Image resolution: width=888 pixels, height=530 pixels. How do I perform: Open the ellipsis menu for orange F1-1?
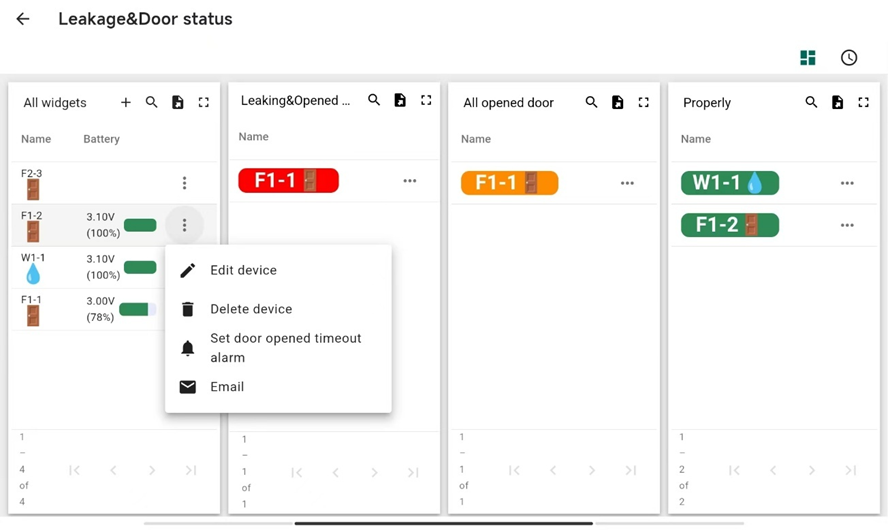tap(627, 183)
